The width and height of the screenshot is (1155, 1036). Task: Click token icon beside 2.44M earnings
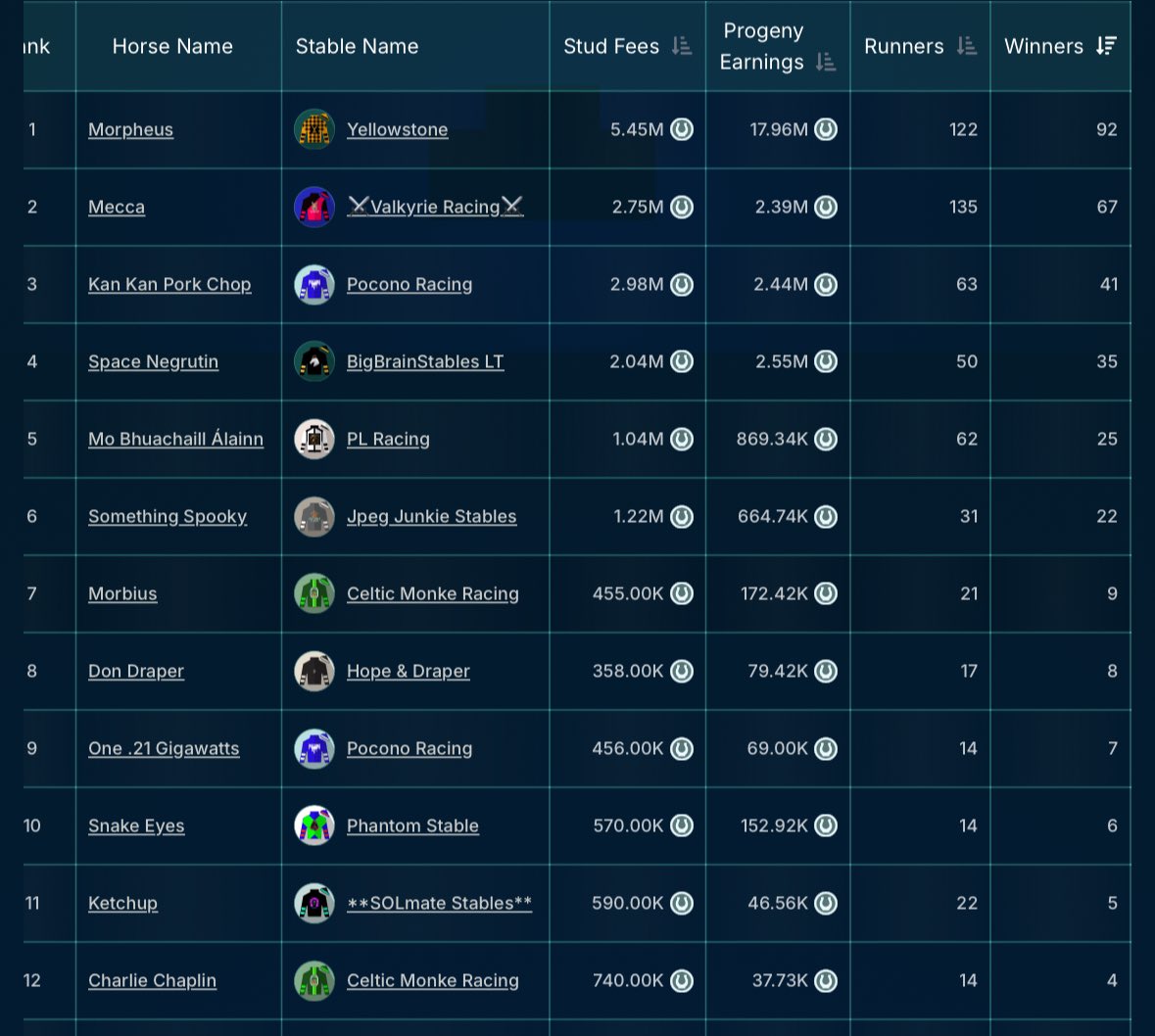[x=826, y=284]
